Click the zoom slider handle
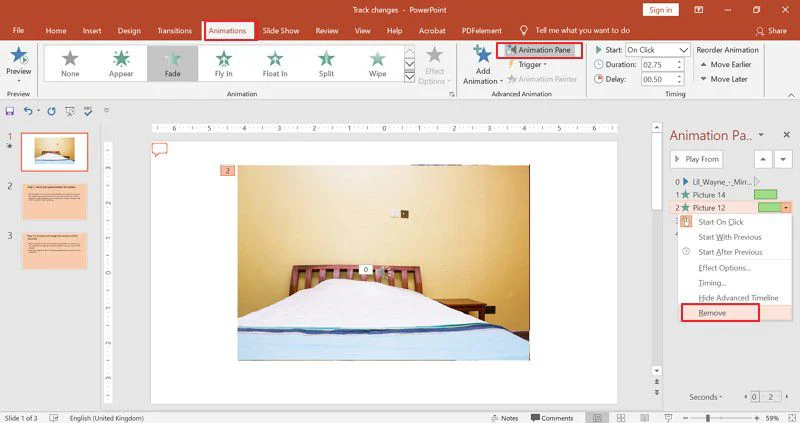The image size is (800, 423). pyautogui.click(x=708, y=418)
